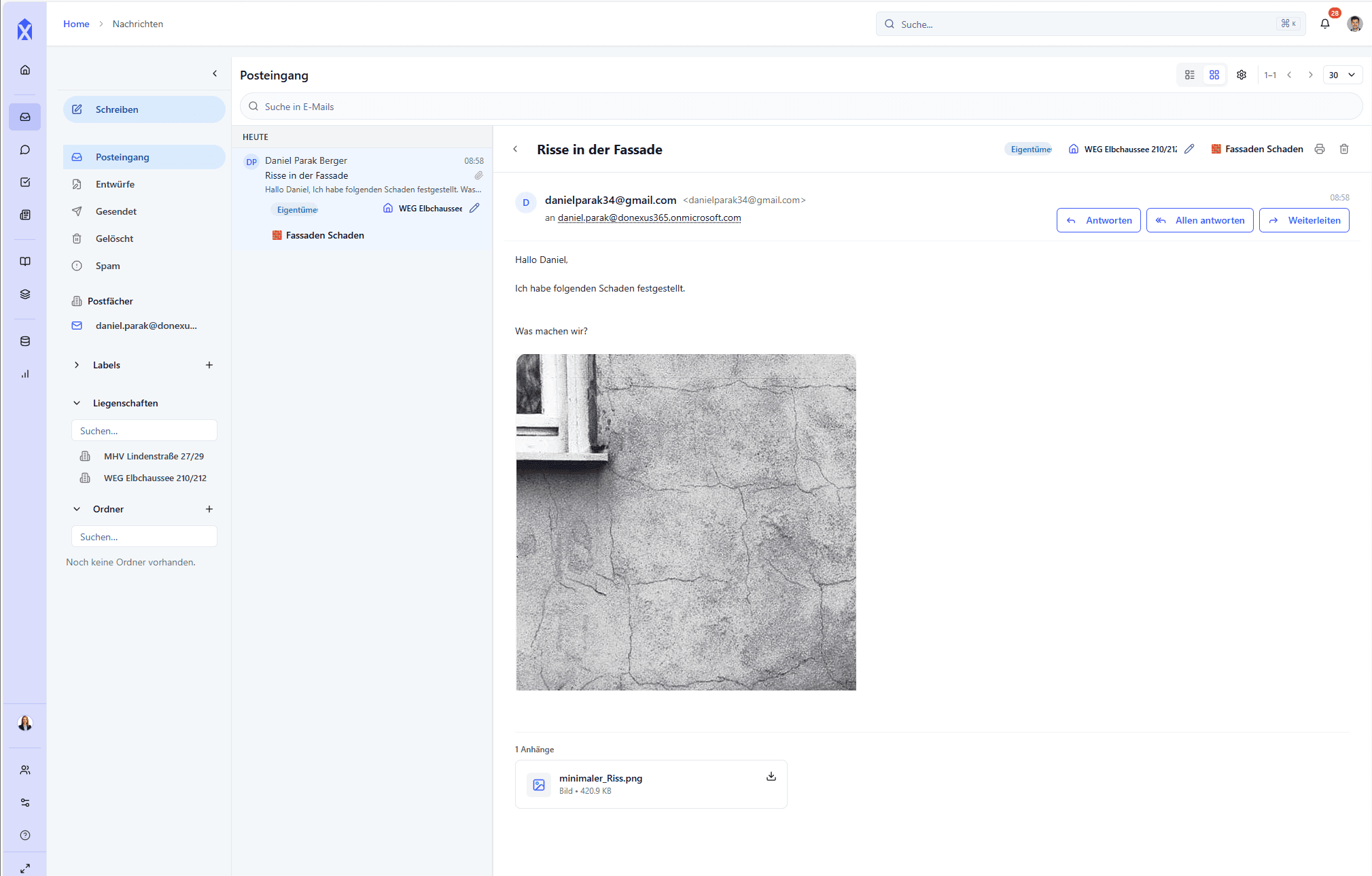The width and height of the screenshot is (1372, 876).
Task: Open the chat bubble sidebar icon
Action: click(x=25, y=150)
